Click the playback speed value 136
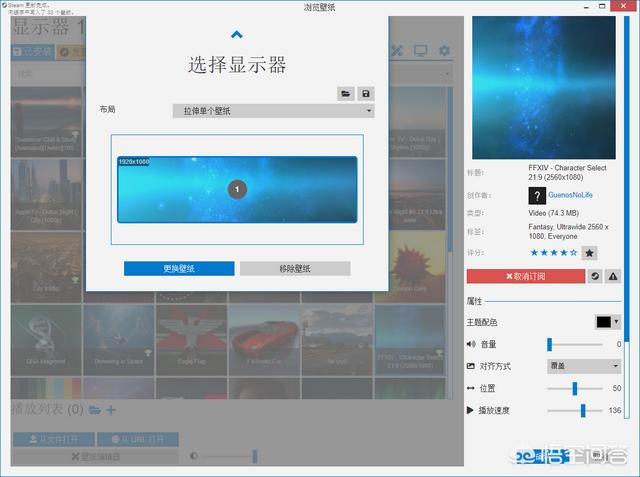640x477 pixels. (615, 410)
